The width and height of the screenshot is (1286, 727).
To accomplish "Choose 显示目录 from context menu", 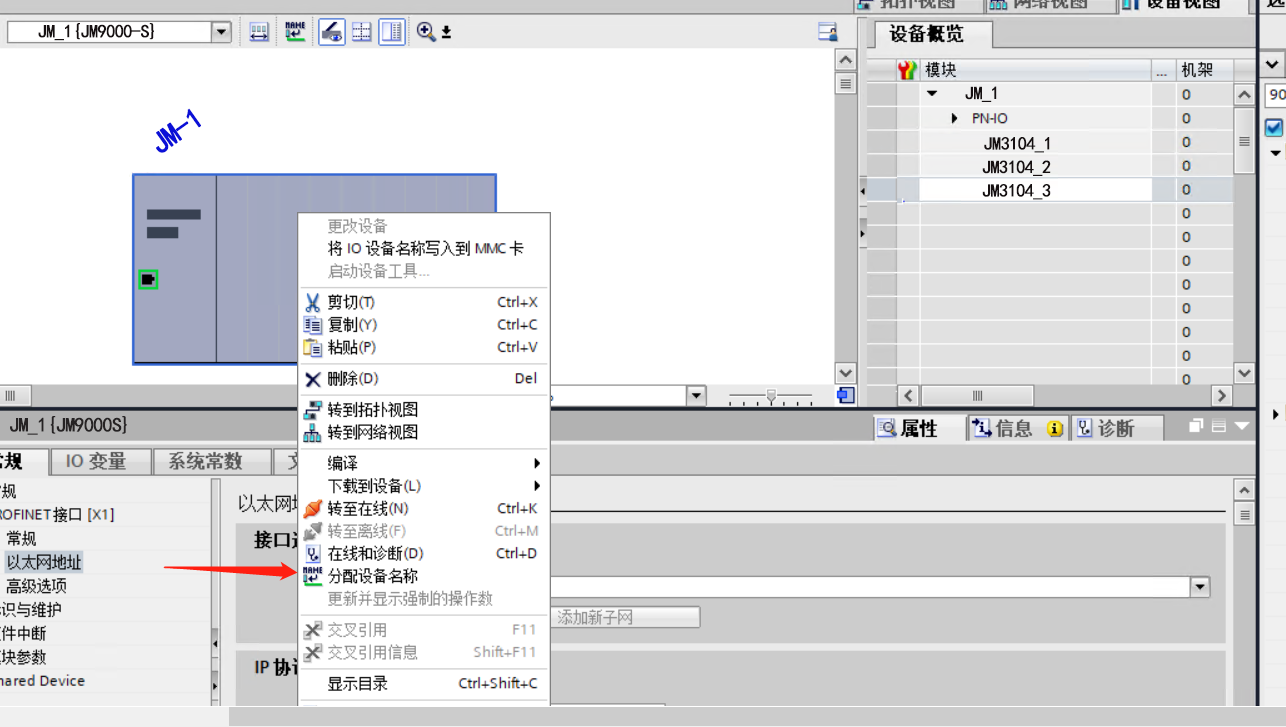I will click(x=424, y=684).
